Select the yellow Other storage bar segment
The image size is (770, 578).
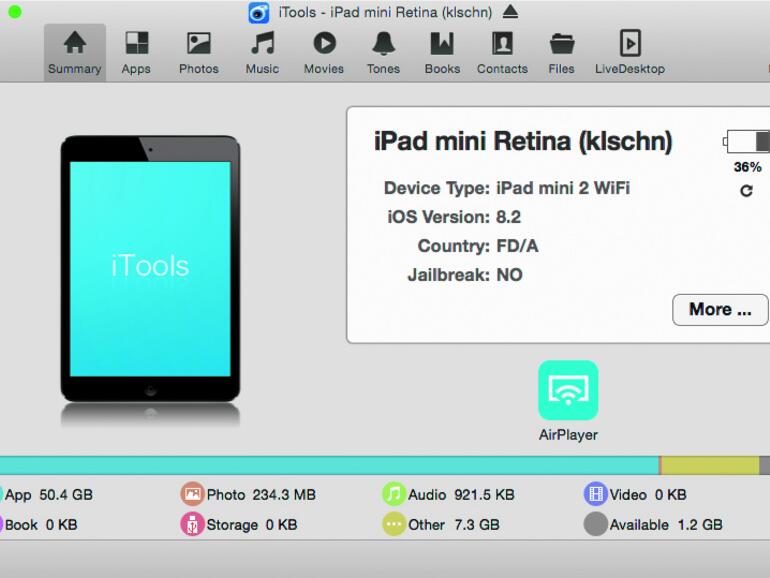point(710,465)
